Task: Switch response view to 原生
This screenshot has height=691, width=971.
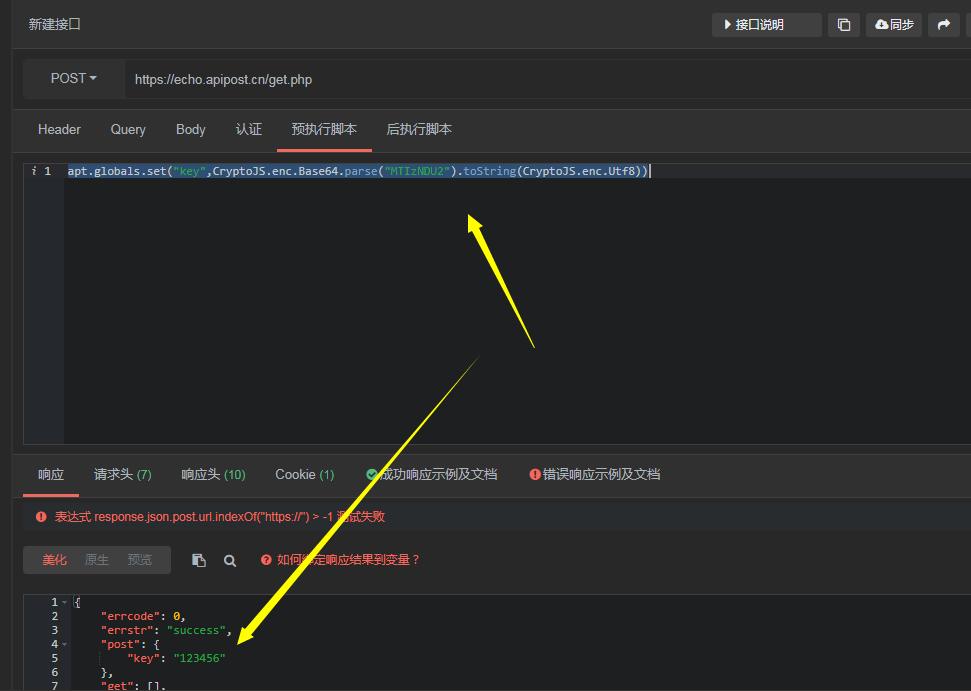Action: tap(97, 560)
